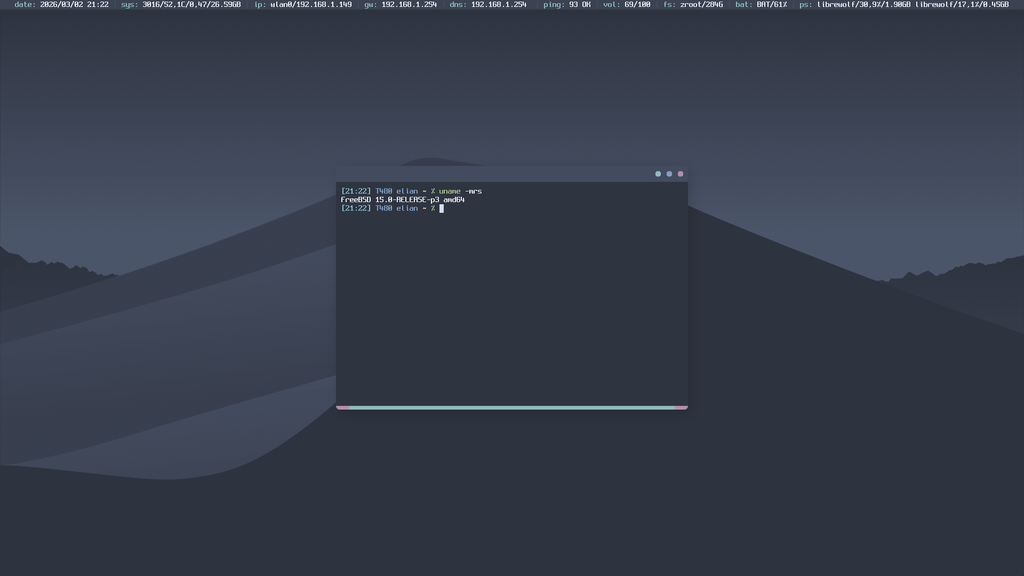Click the 'uname -mrs' command text

(460, 191)
